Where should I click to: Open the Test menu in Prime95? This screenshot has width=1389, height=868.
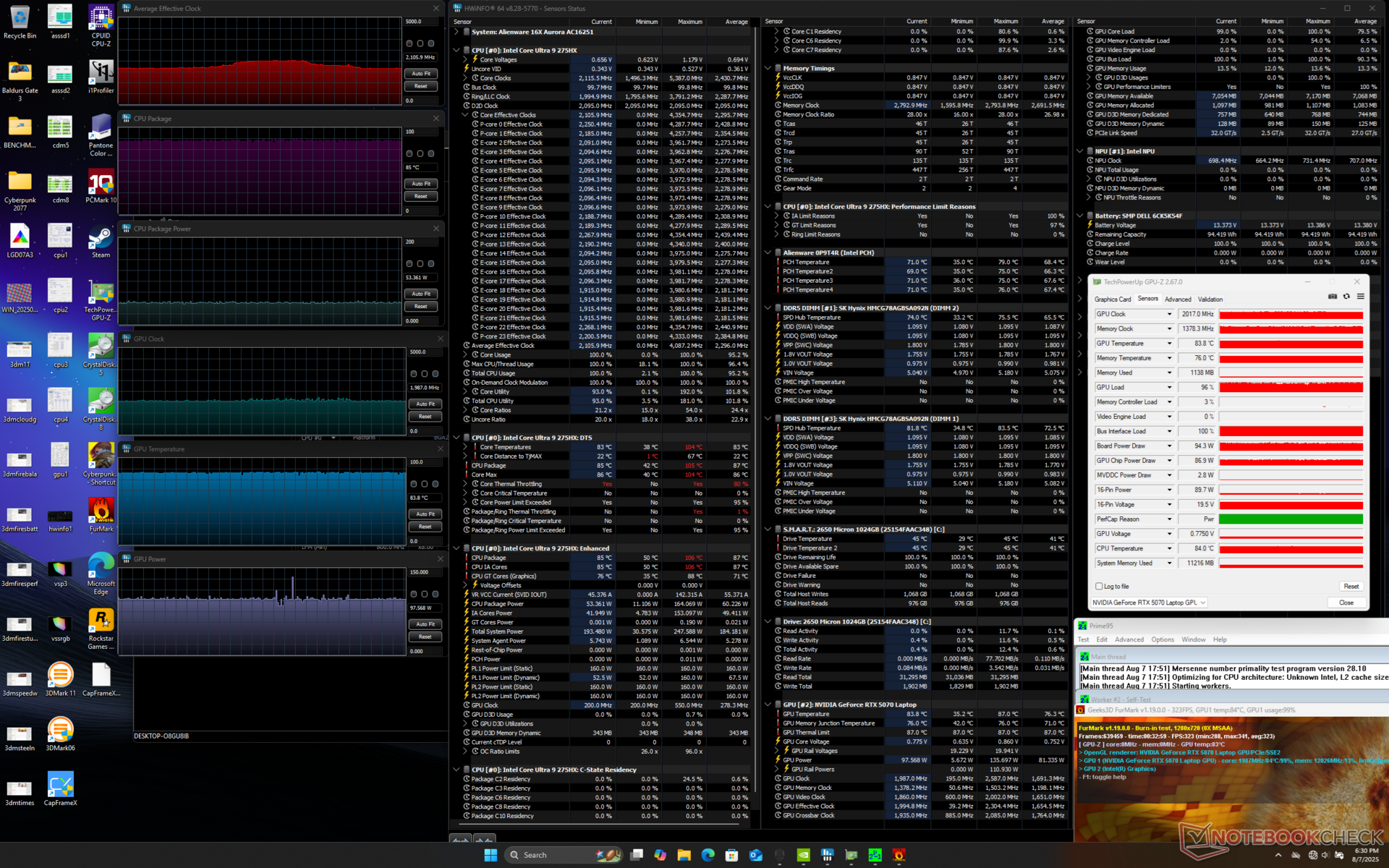1083,639
